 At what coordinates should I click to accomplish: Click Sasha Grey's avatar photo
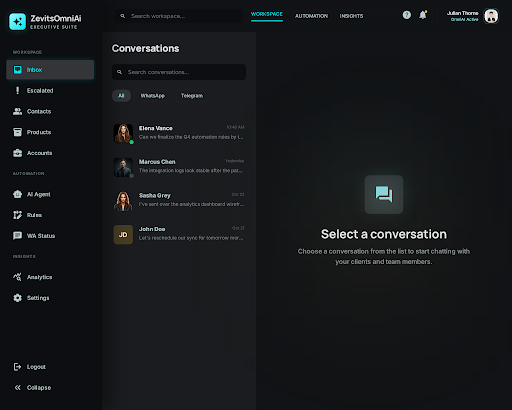click(123, 201)
